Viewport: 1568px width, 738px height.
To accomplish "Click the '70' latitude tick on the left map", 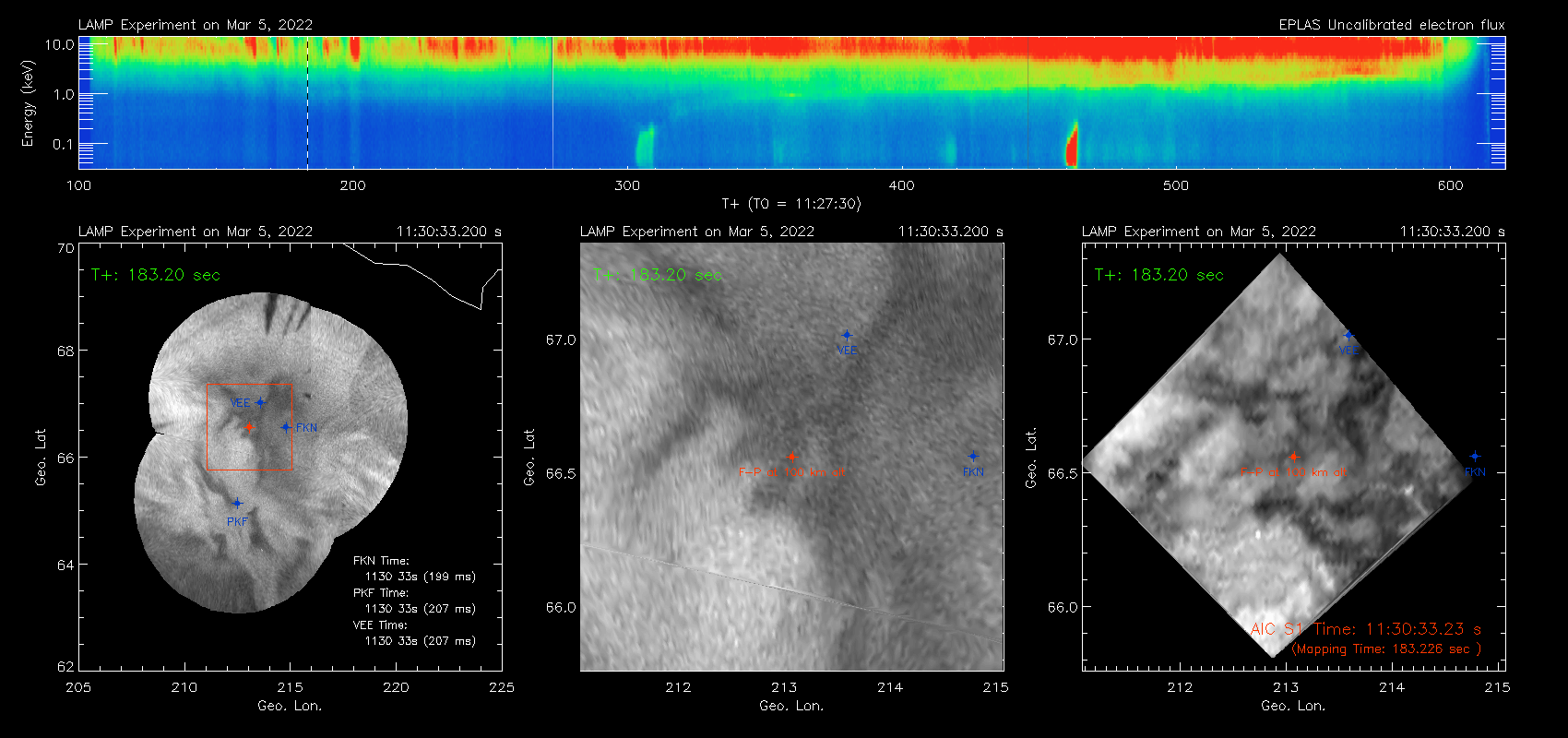I will click(65, 248).
